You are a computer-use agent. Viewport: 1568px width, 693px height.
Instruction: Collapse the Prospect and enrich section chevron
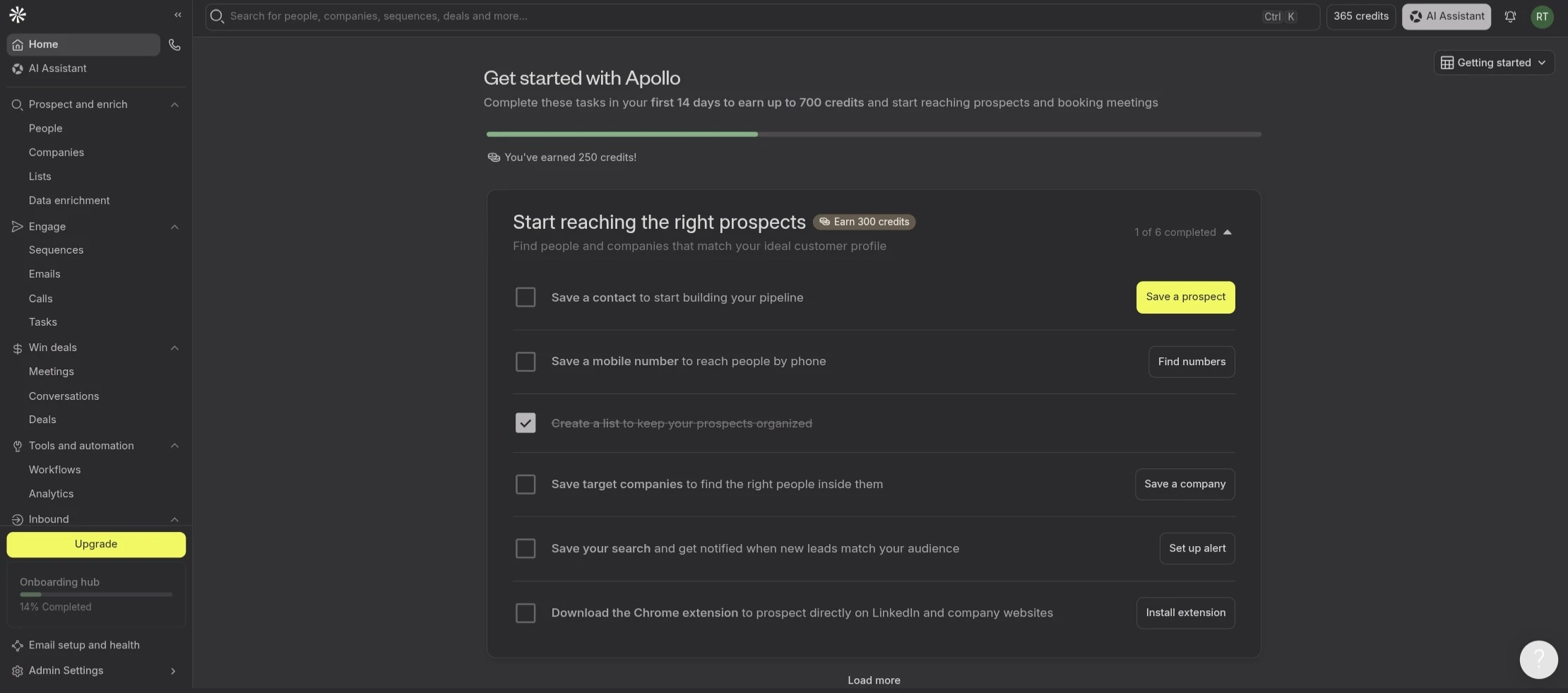(174, 105)
